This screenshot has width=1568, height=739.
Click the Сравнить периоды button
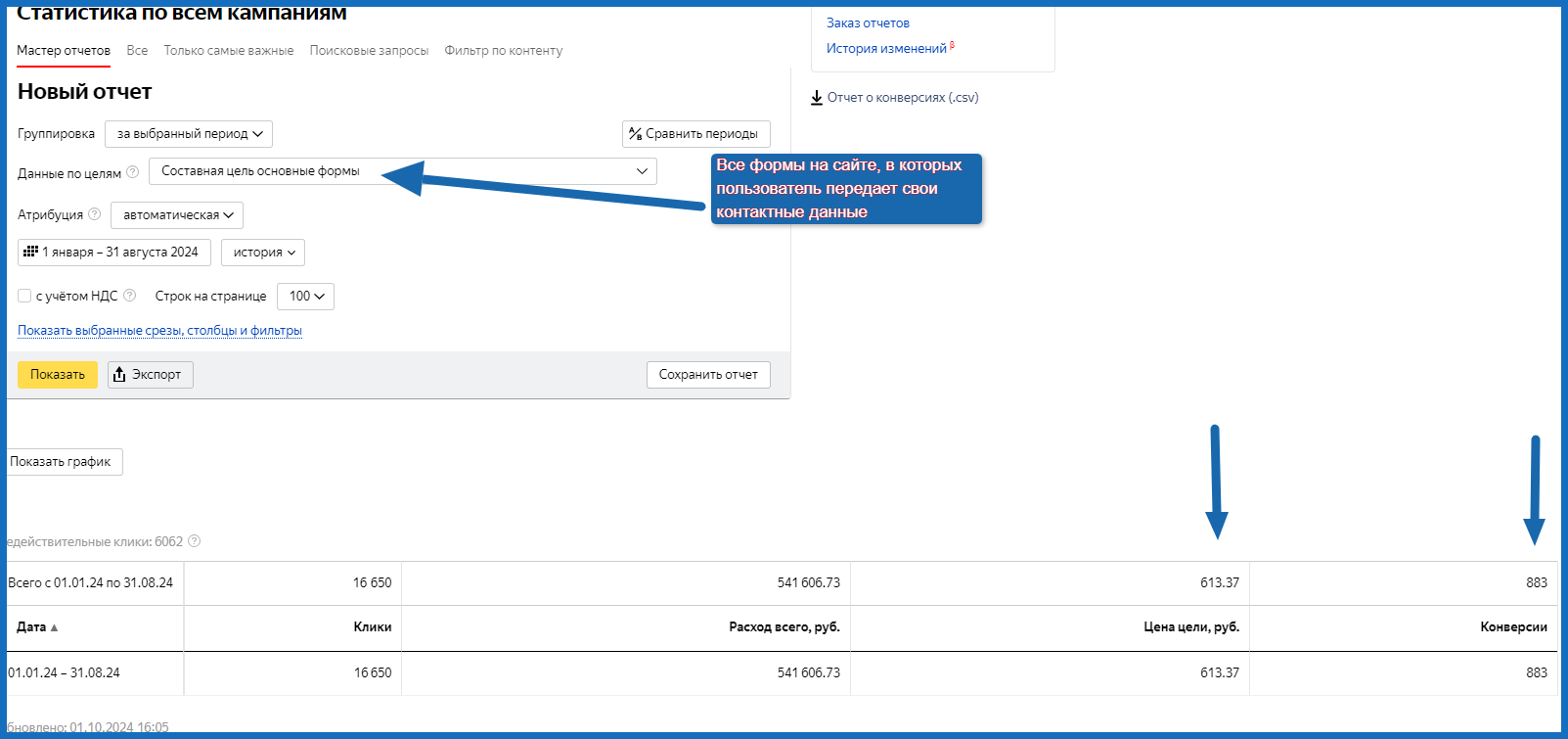click(696, 134)
